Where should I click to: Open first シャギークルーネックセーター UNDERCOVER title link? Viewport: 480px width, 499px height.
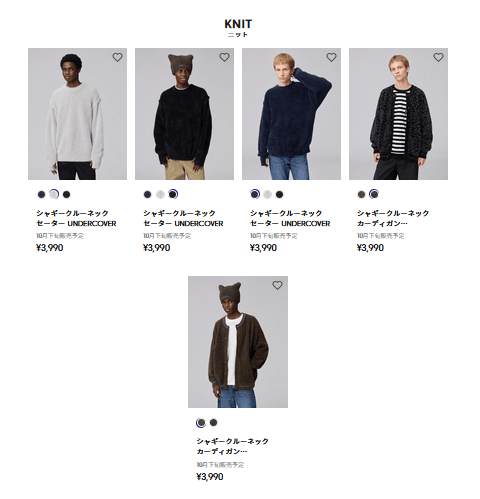[x=76, y=218]
